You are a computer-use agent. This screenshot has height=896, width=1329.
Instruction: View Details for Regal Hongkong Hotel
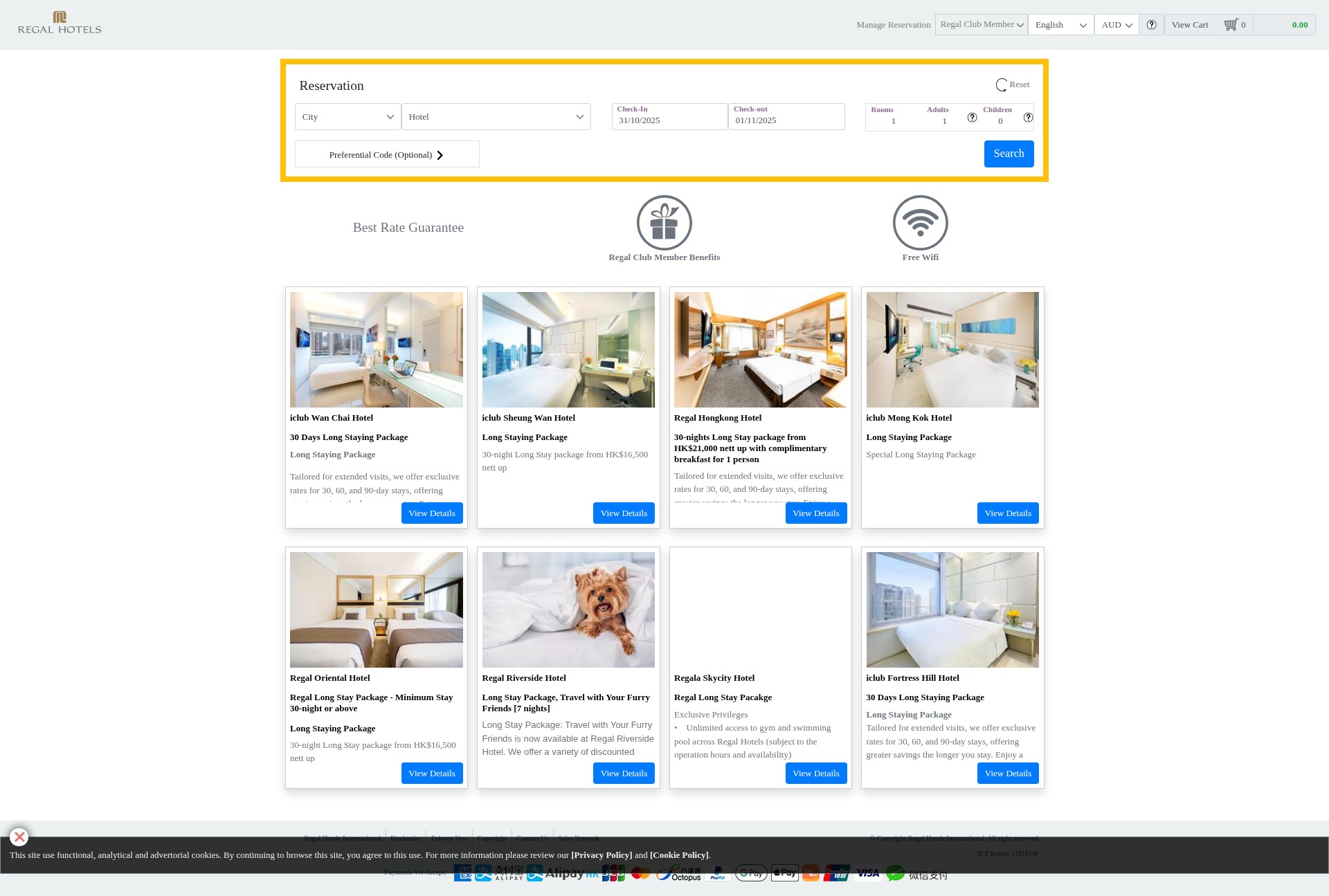tap(815, 513)
